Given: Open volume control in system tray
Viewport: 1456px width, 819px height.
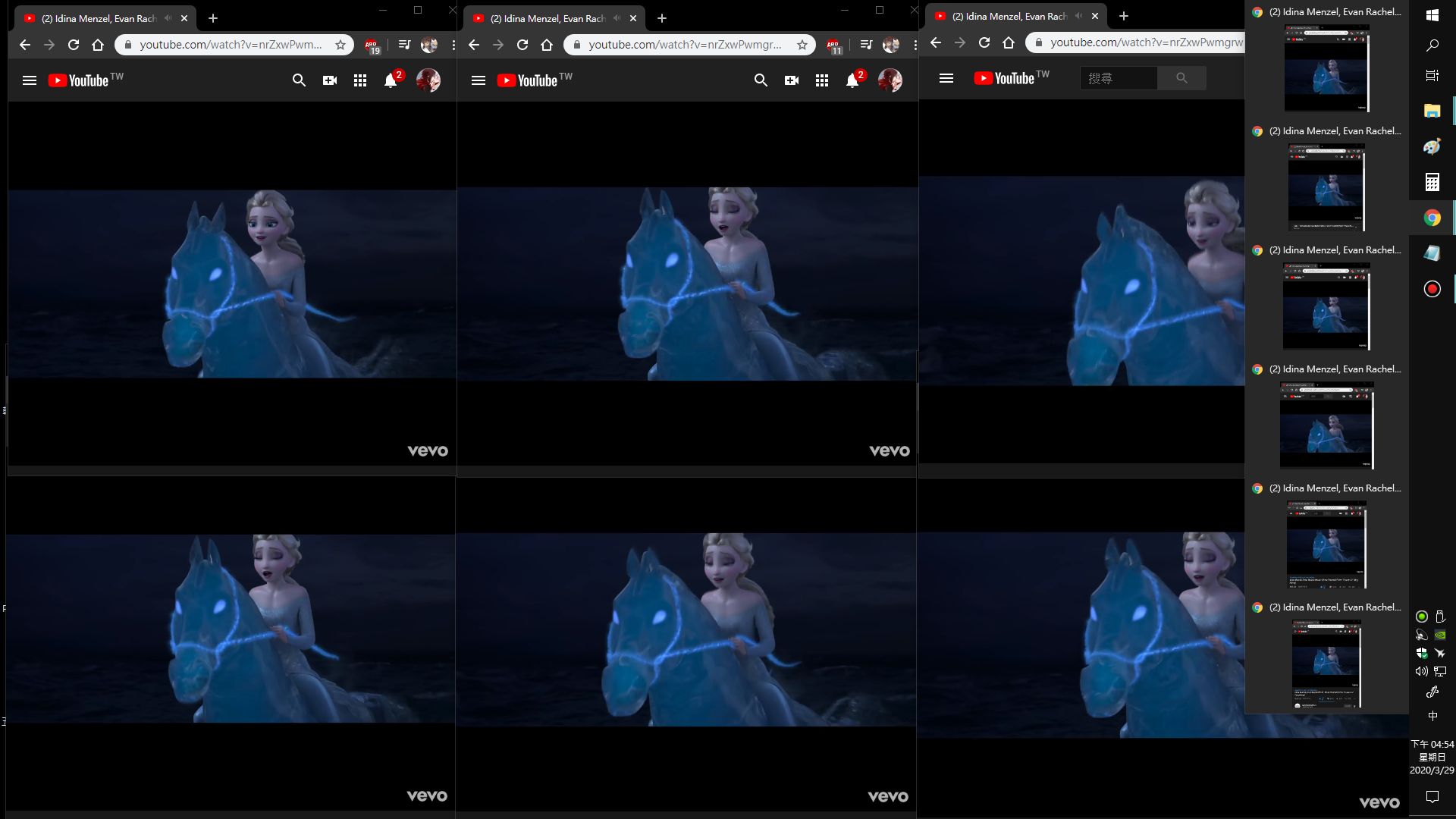Looking at the screenshot, I should [1422, 671].
